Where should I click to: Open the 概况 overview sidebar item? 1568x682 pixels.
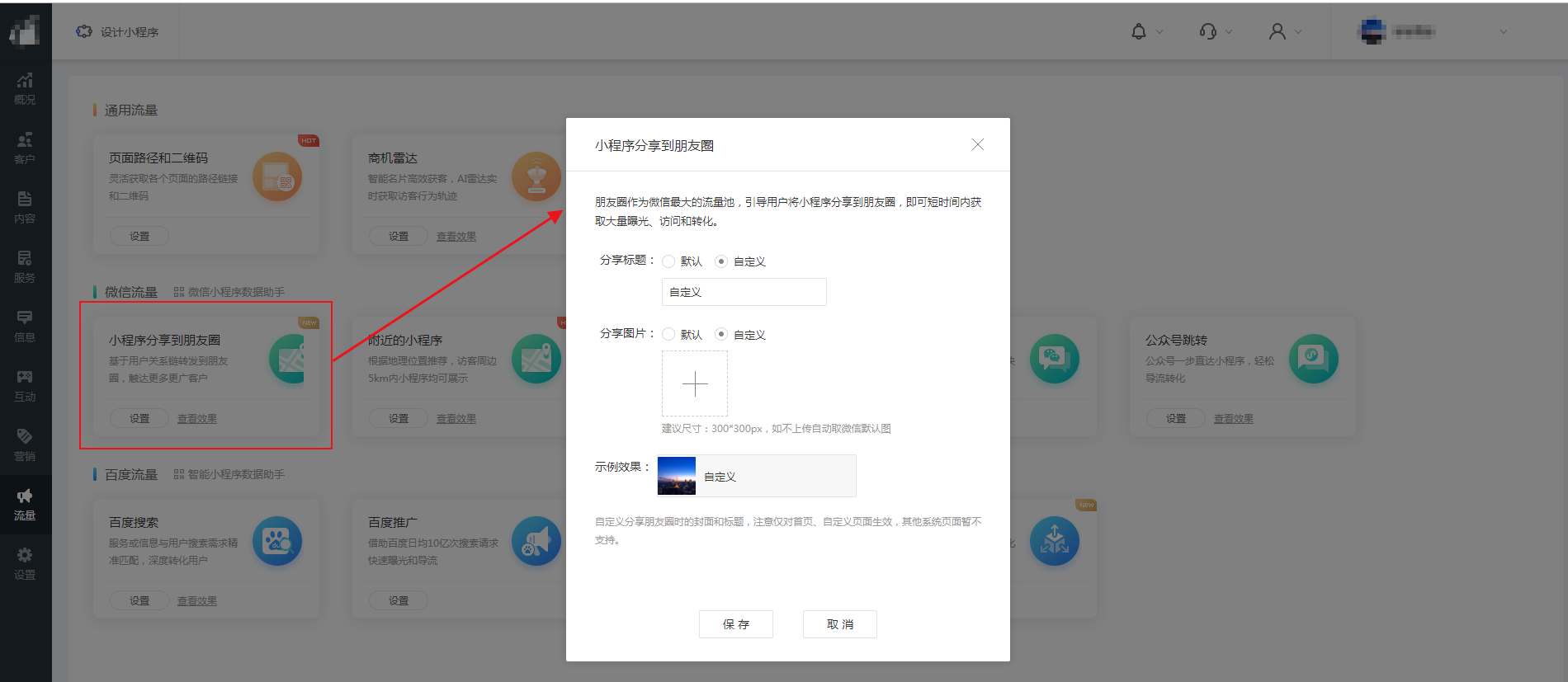pyautogui.click(x=25, y=89)
